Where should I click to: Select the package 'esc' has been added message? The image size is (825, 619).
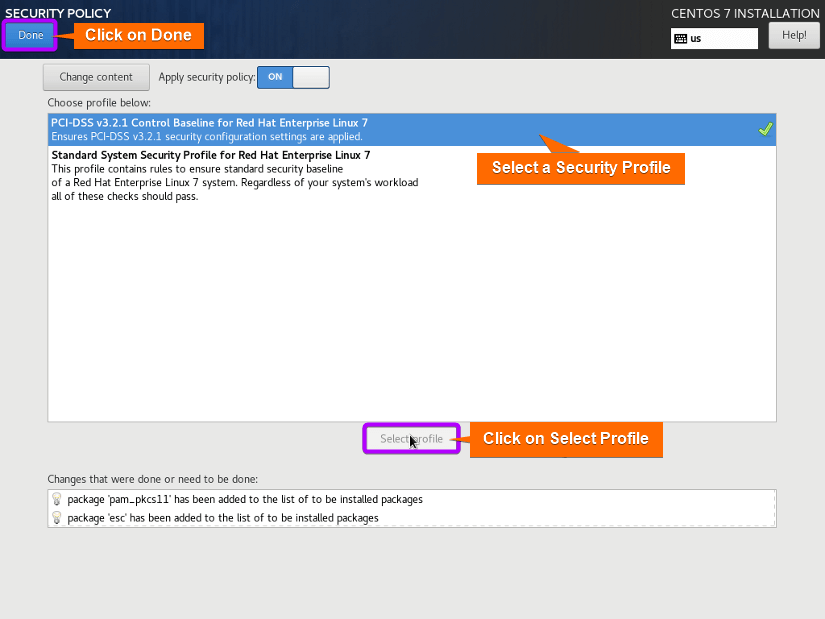click(223, 518)
